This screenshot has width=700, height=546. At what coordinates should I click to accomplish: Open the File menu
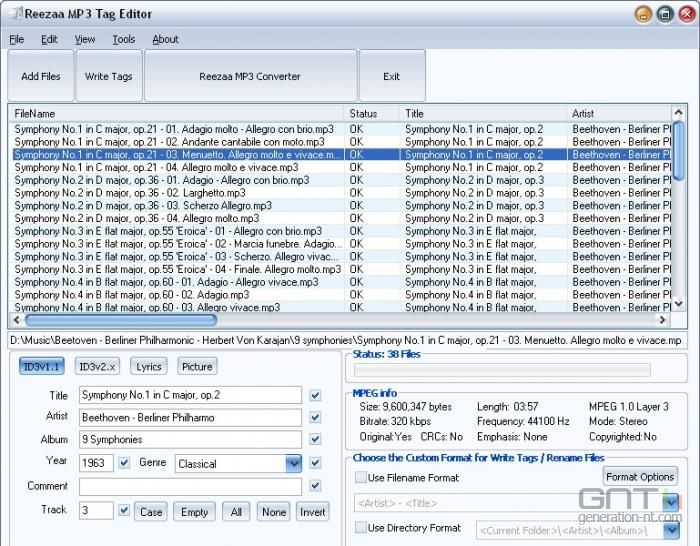click(17, 39)
